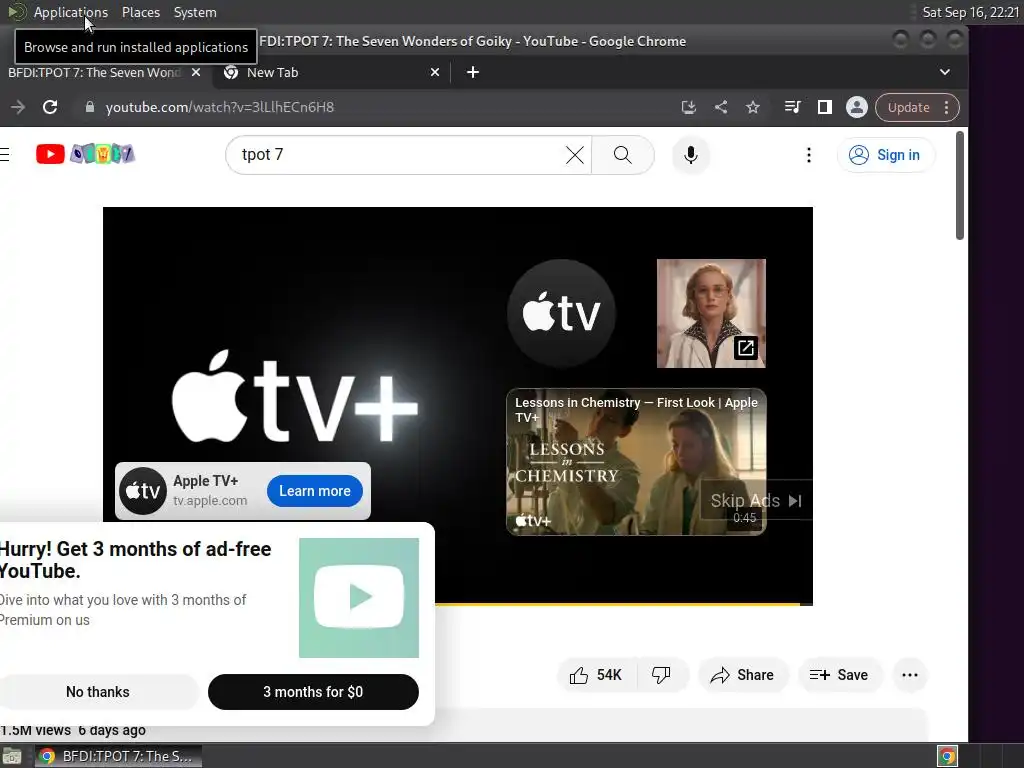Click Chrome icon in bottom panel tray
The image size is (1024, 768).
click(947, 756)
